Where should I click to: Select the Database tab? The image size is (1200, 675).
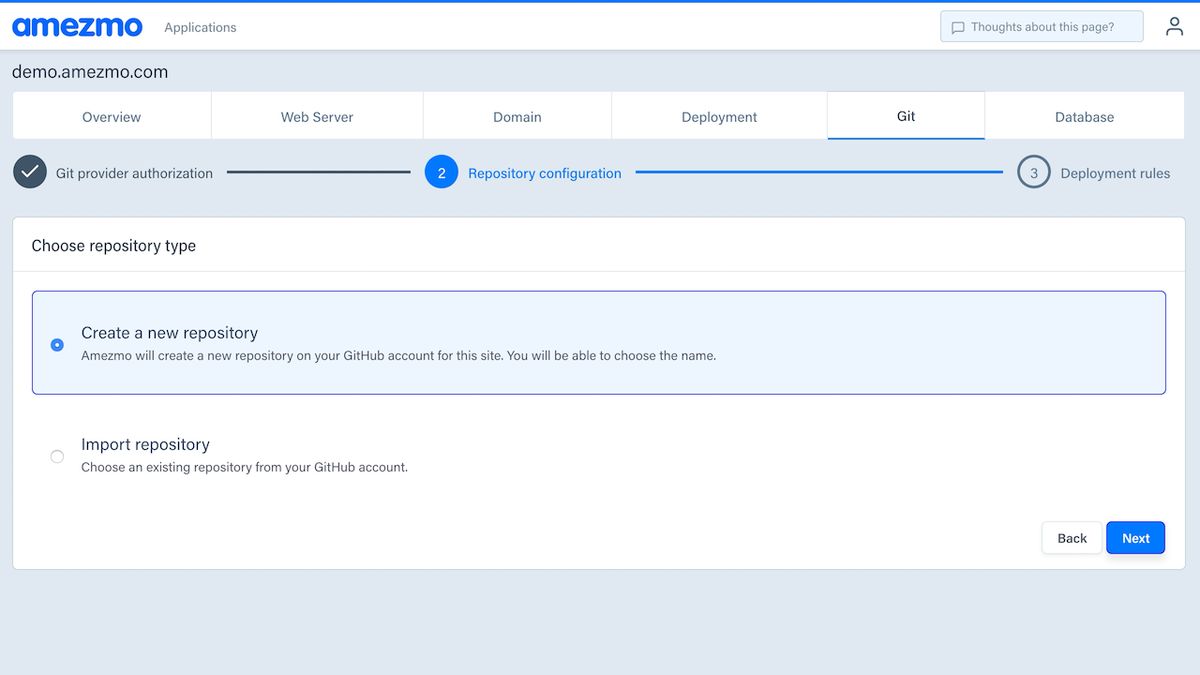point(1084,116)
